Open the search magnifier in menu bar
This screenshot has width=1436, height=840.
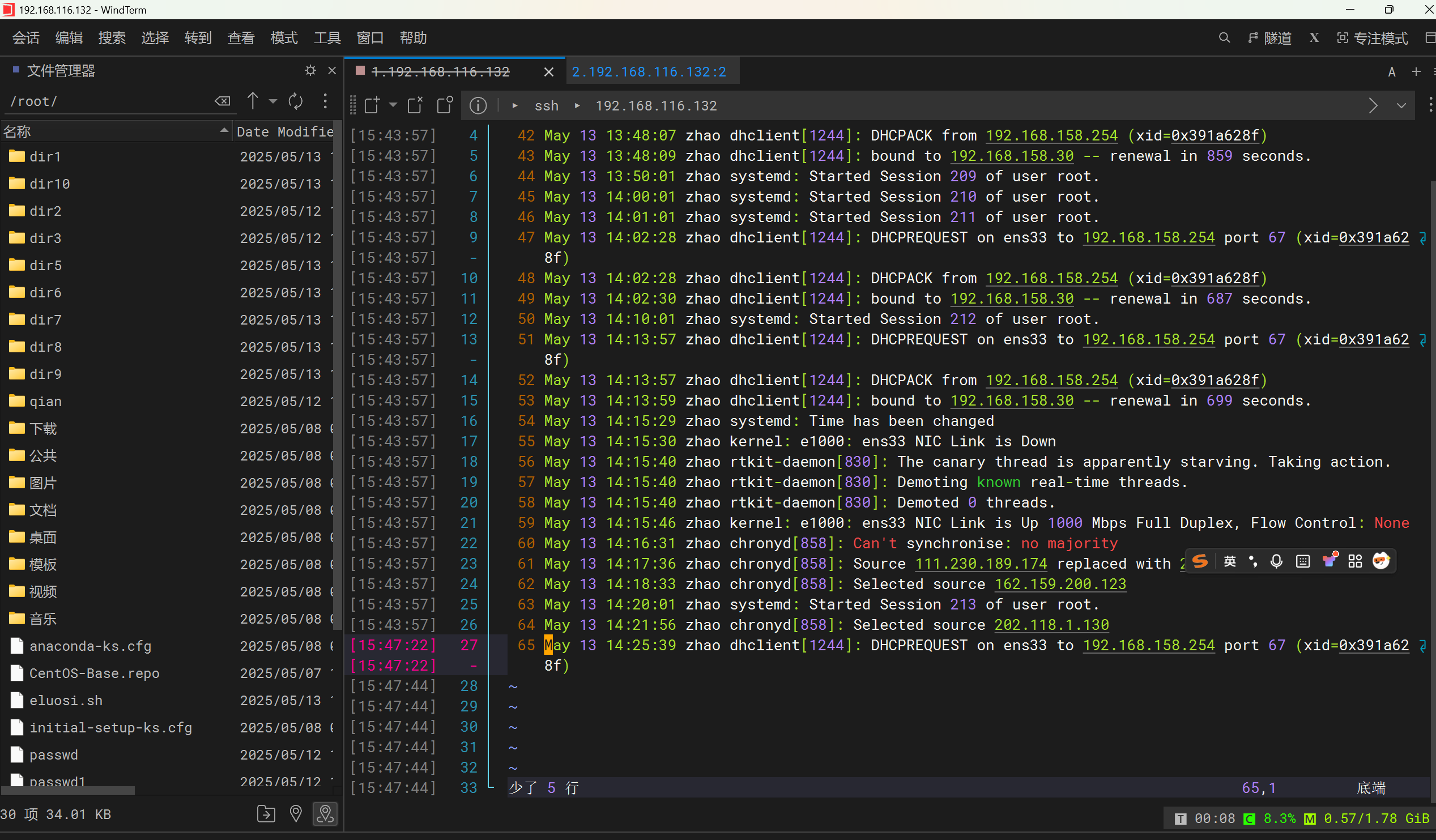point(1224,38)
